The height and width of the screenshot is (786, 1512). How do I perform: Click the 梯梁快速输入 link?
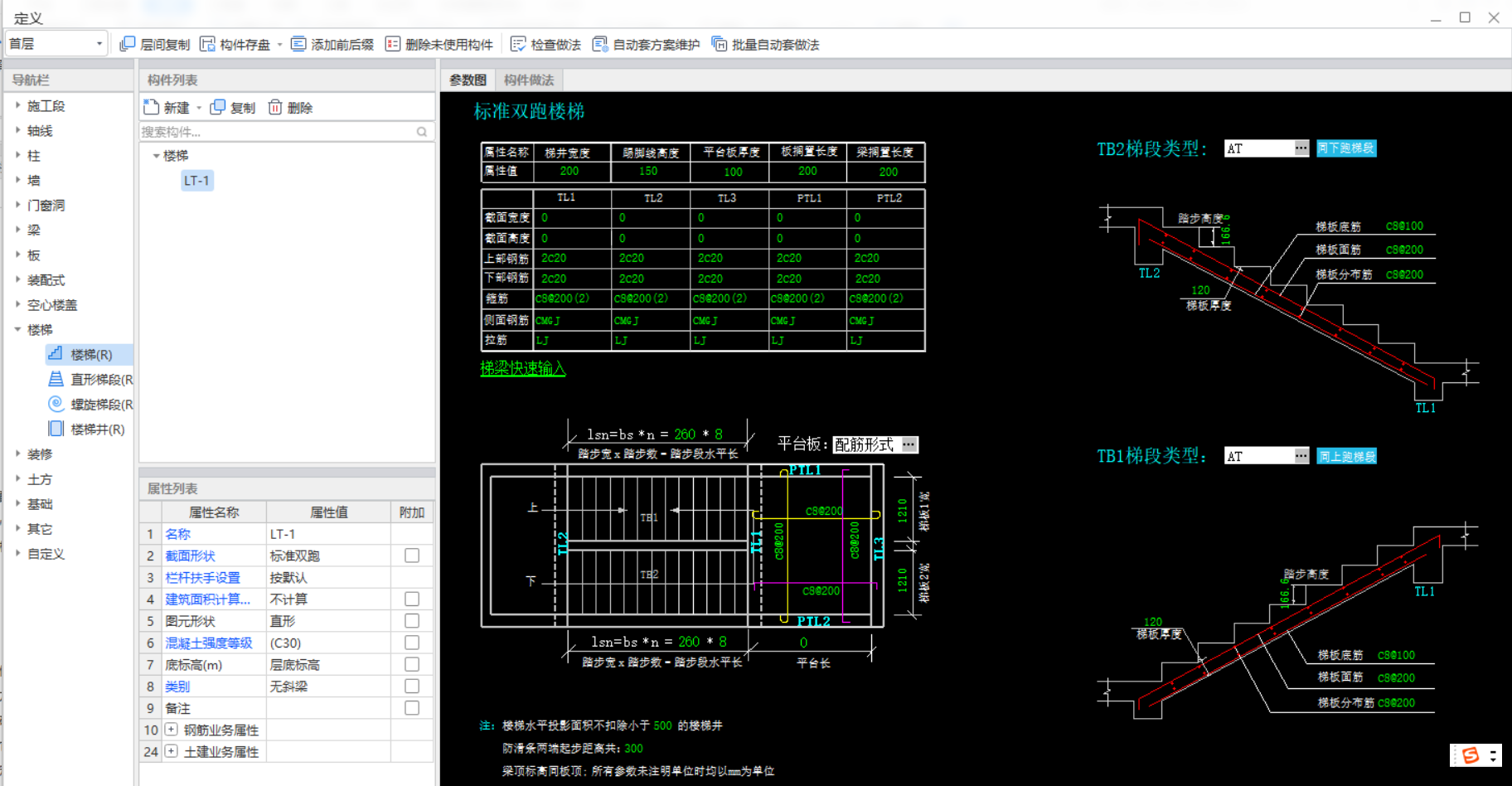click(522, 368)
